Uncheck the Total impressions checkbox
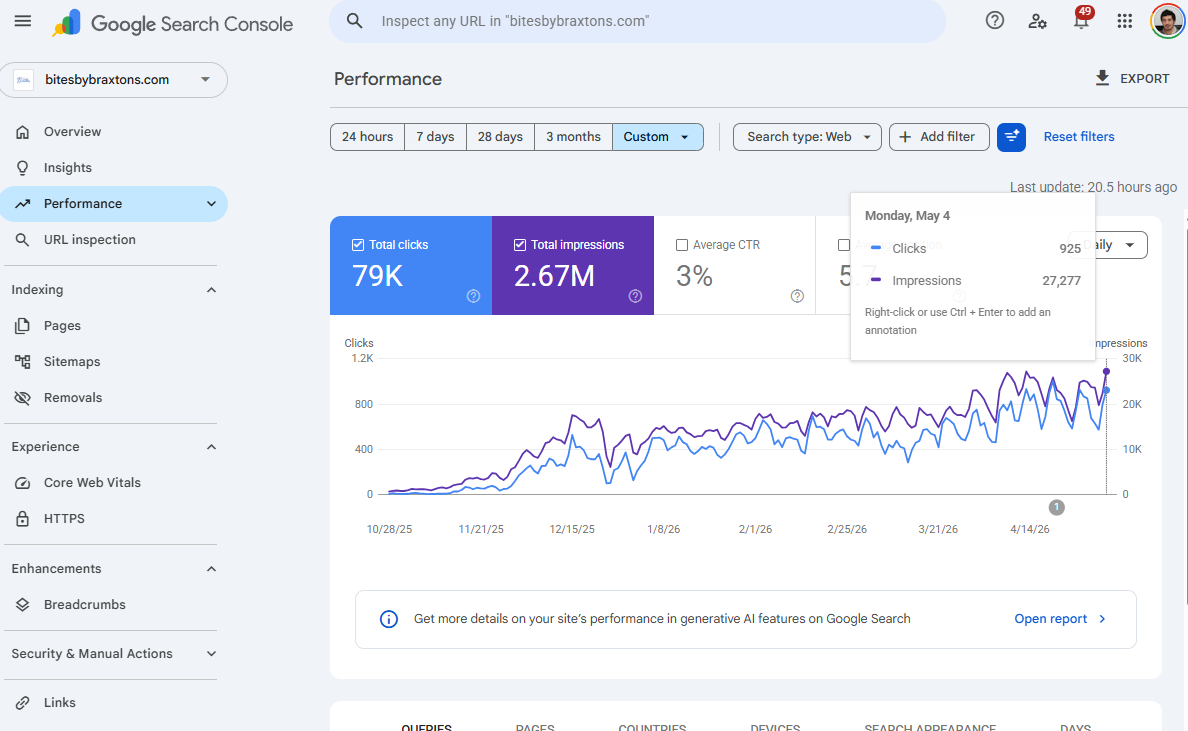 pyautogui.click(x=520, y=245)
